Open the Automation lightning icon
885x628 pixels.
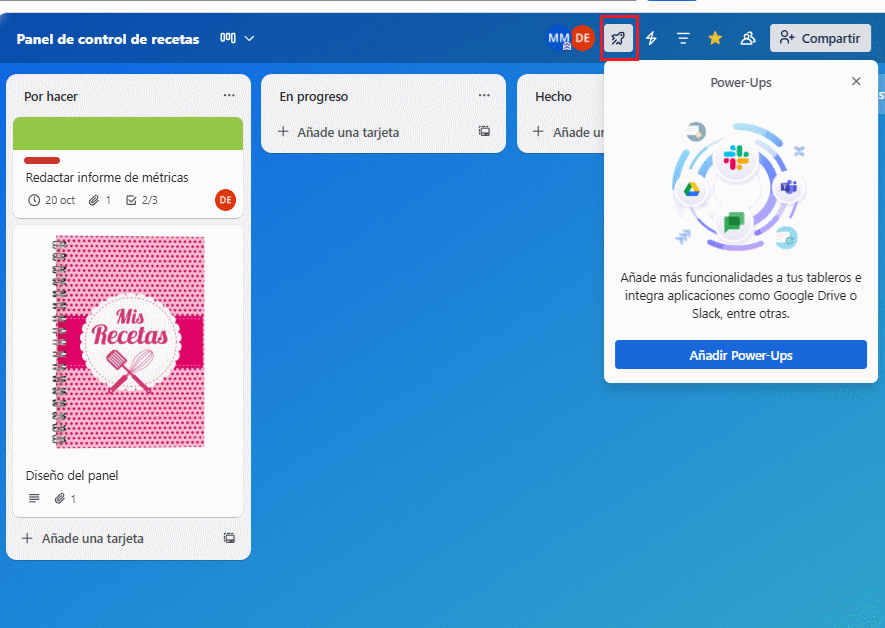(x=650, y=38)
